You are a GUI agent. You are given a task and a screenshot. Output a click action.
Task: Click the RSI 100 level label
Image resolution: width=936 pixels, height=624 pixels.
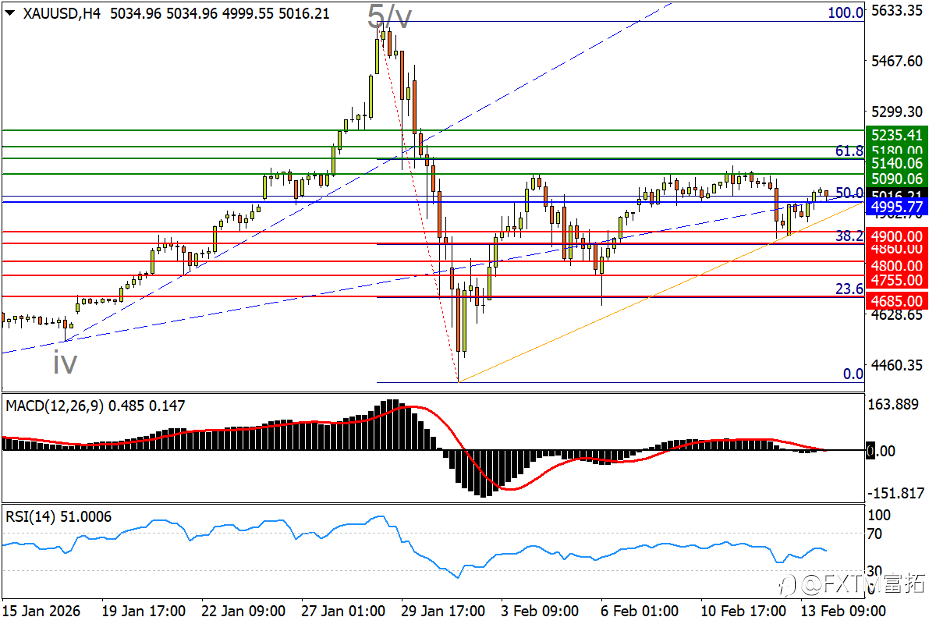879,515
